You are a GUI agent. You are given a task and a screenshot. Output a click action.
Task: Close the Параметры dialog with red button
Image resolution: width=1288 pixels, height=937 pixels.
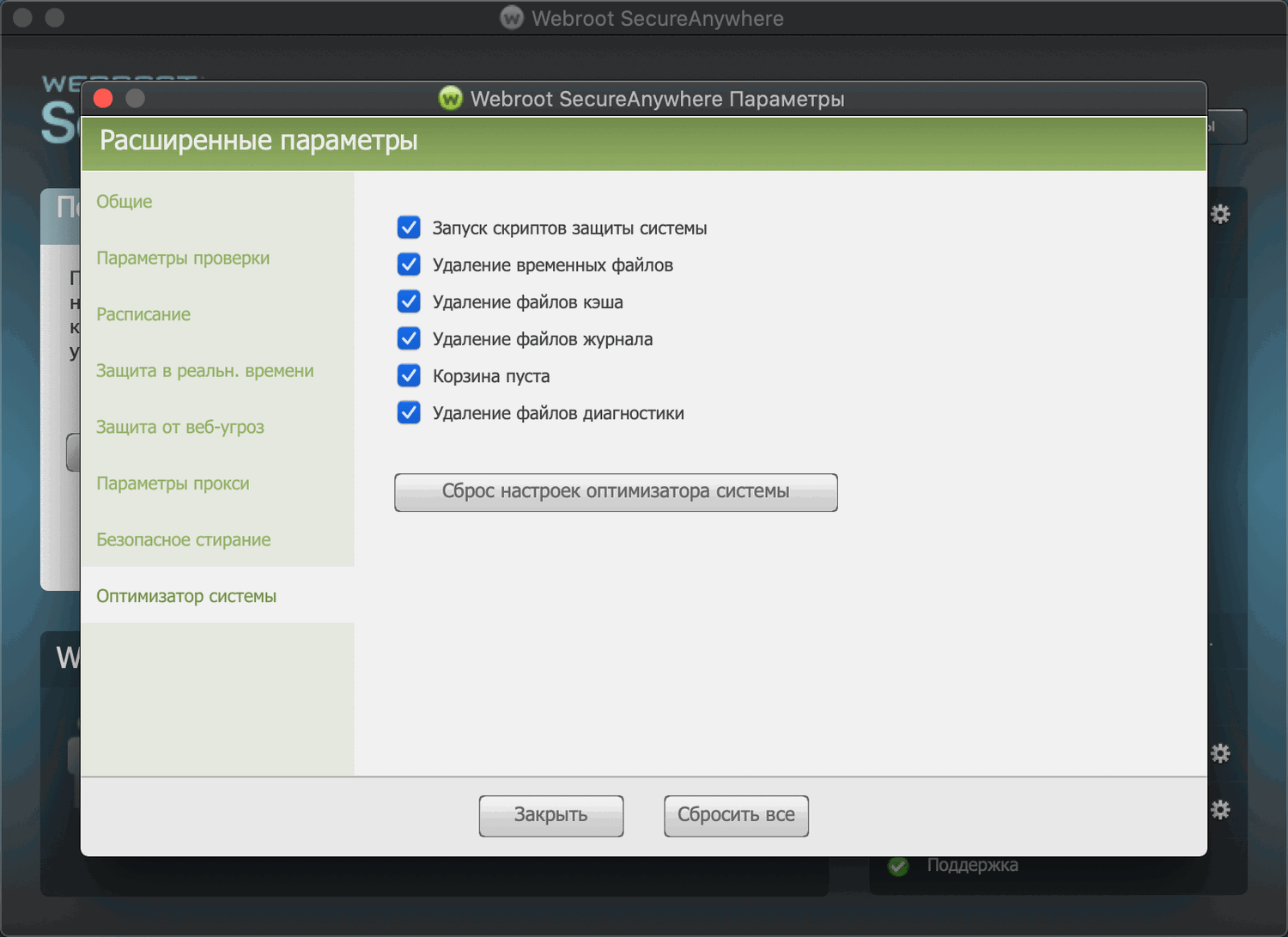[x=103, y=99]
